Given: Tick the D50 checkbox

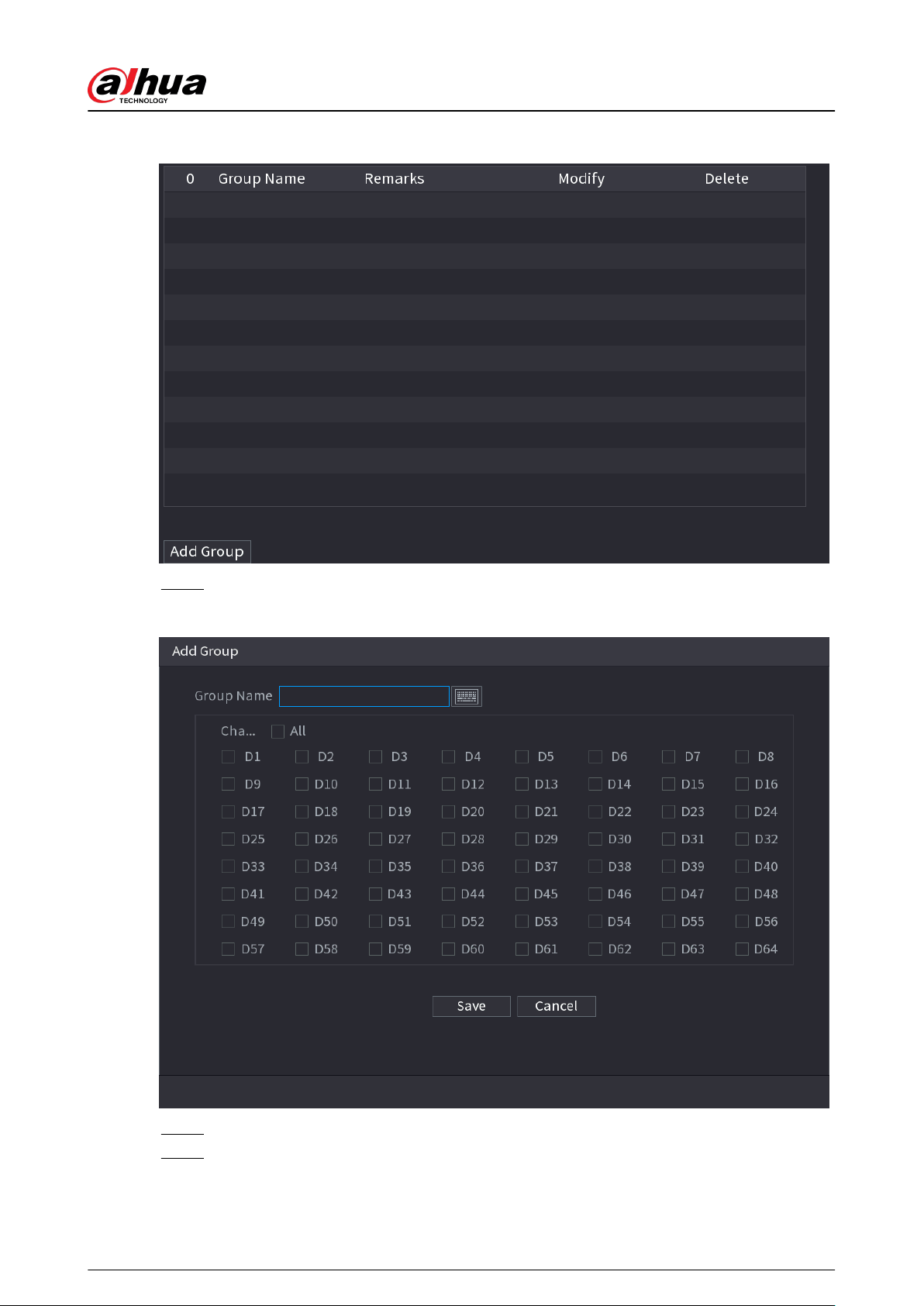Looking at the screenshot, I should (x=302, y=922).
